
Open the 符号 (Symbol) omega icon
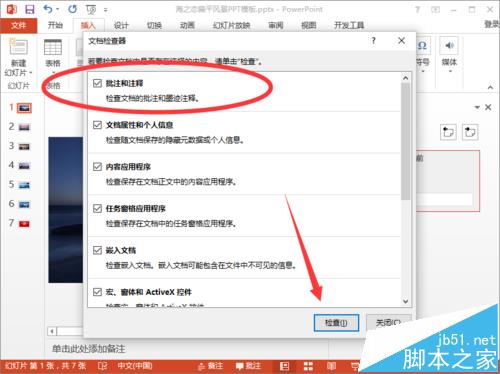(x=422, y=46)
